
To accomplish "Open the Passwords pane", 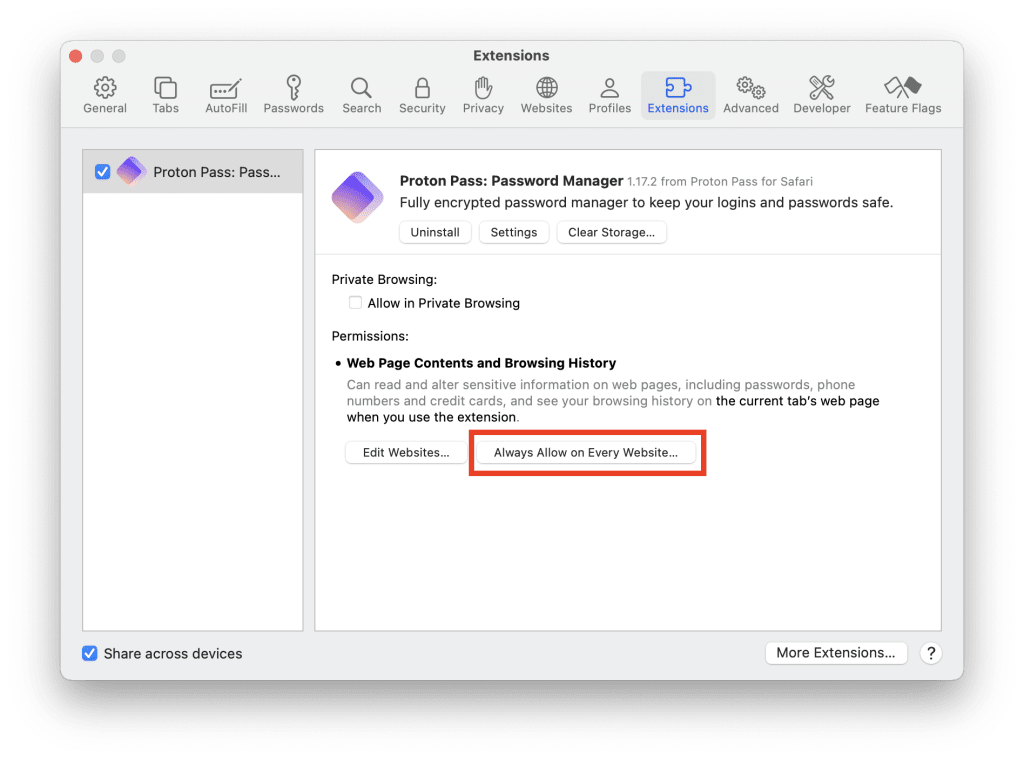I will point(293,95).
